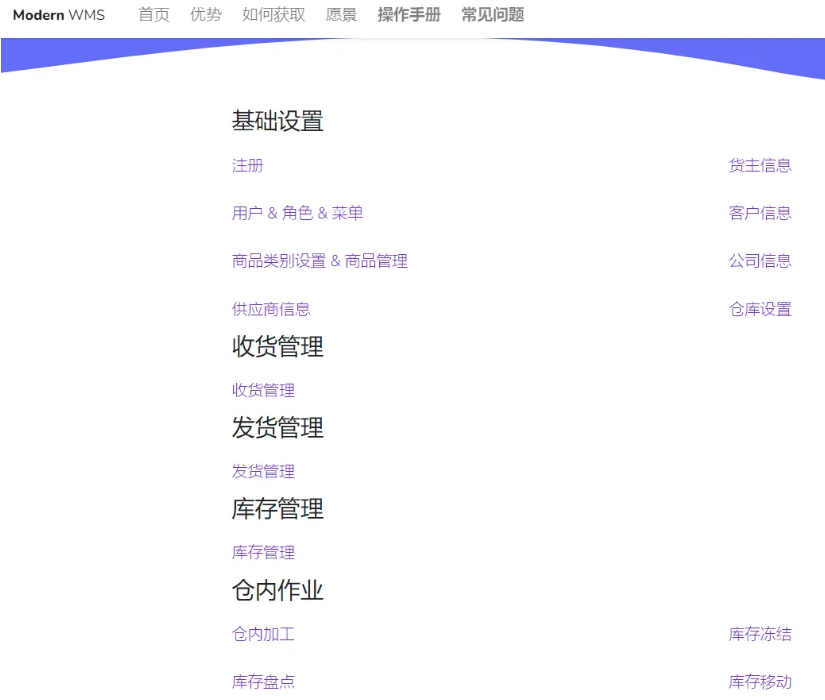Image resolution: width=825 pixels, height=700 pixels.
Task: Click the Modern WMS logo
Action: pyautogui.click(x=58, y=15)
